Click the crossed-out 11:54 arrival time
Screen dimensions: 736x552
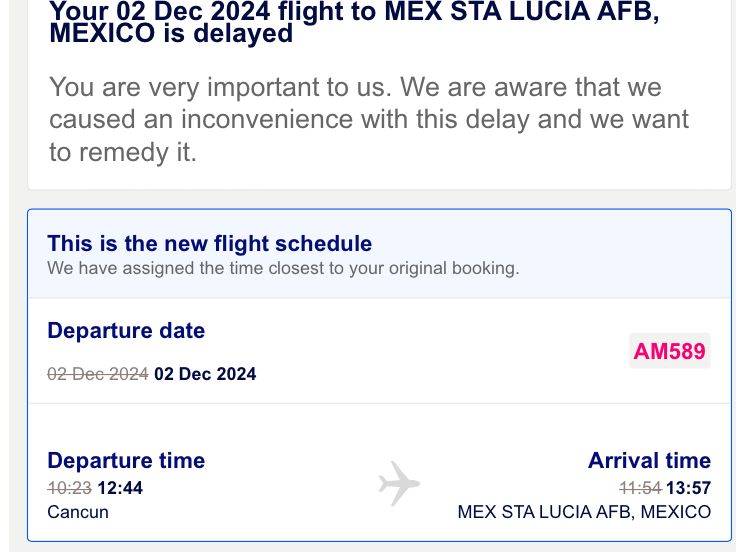coord(640,488)
